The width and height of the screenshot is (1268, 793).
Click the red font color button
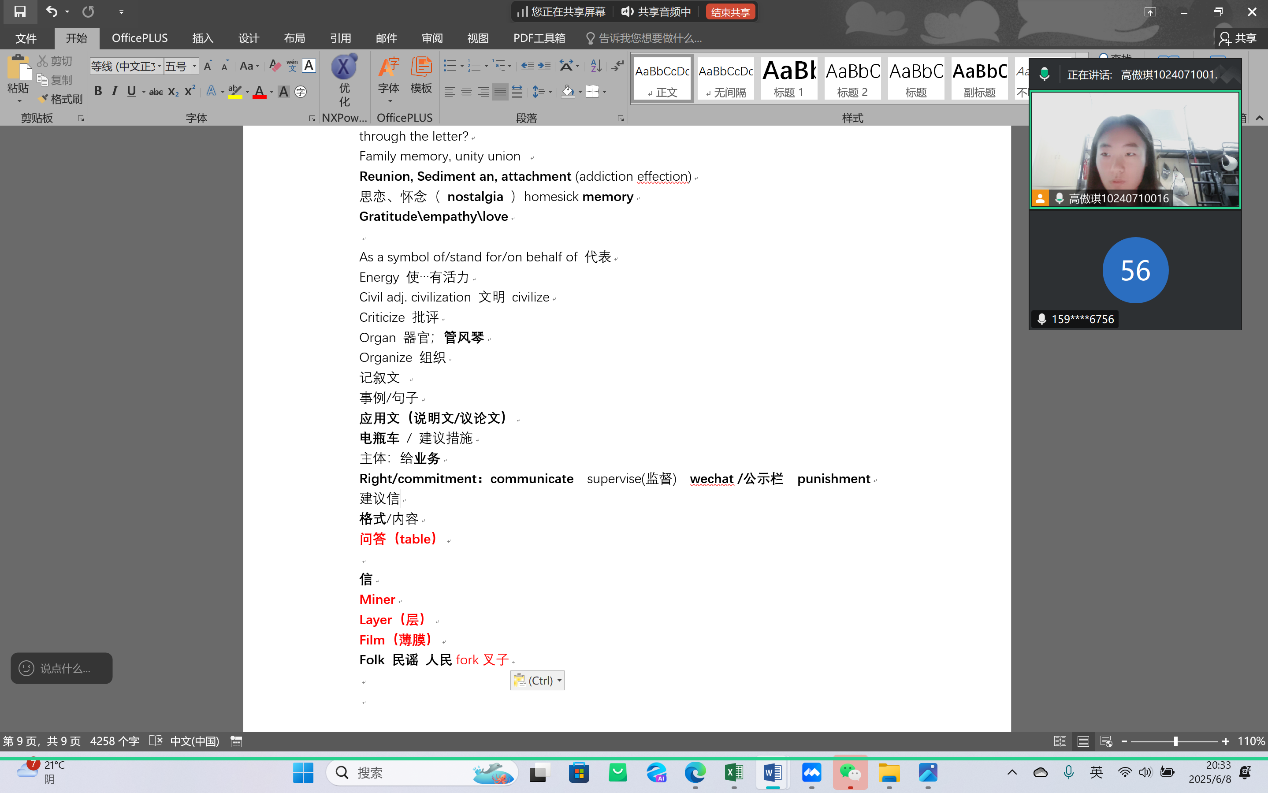pyautogui.click(x=259, y=92)
